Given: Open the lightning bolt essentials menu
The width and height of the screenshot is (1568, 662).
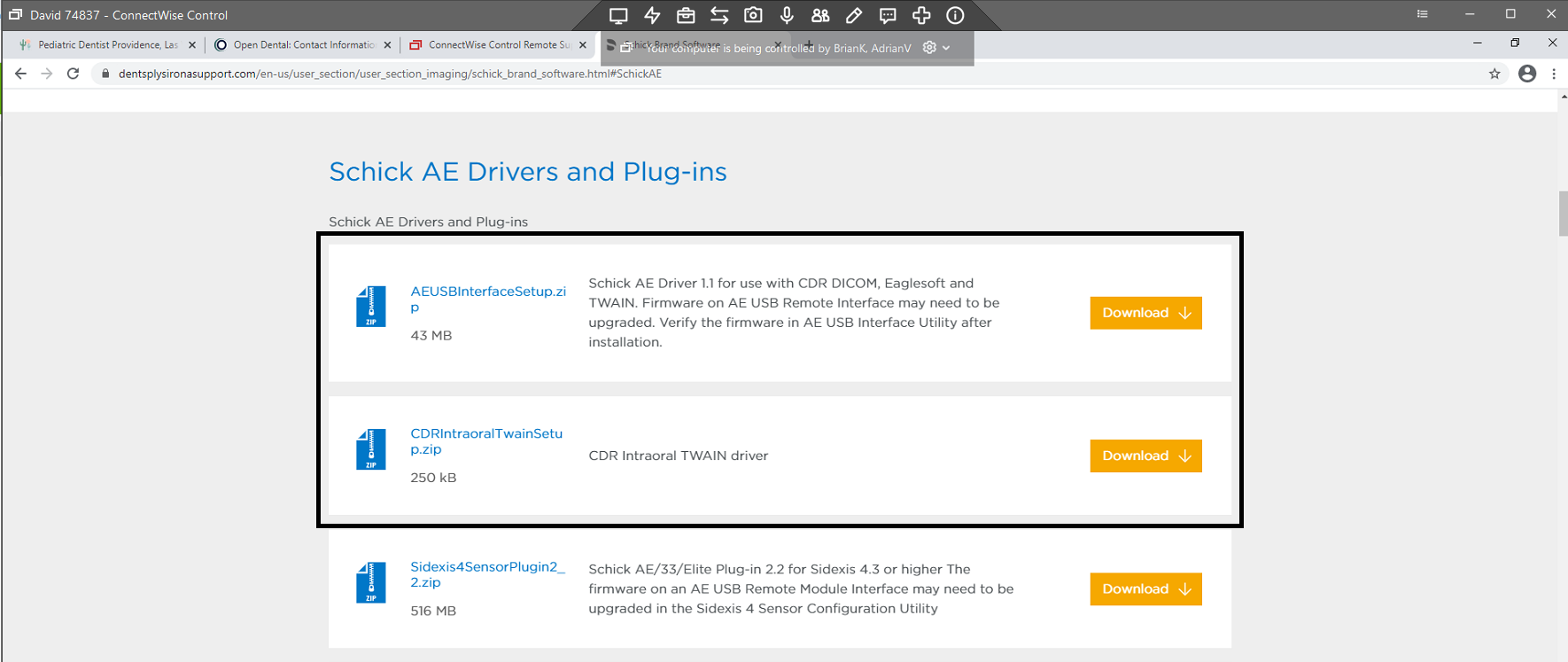Looking at the screenshot, I should click(652, 15).
